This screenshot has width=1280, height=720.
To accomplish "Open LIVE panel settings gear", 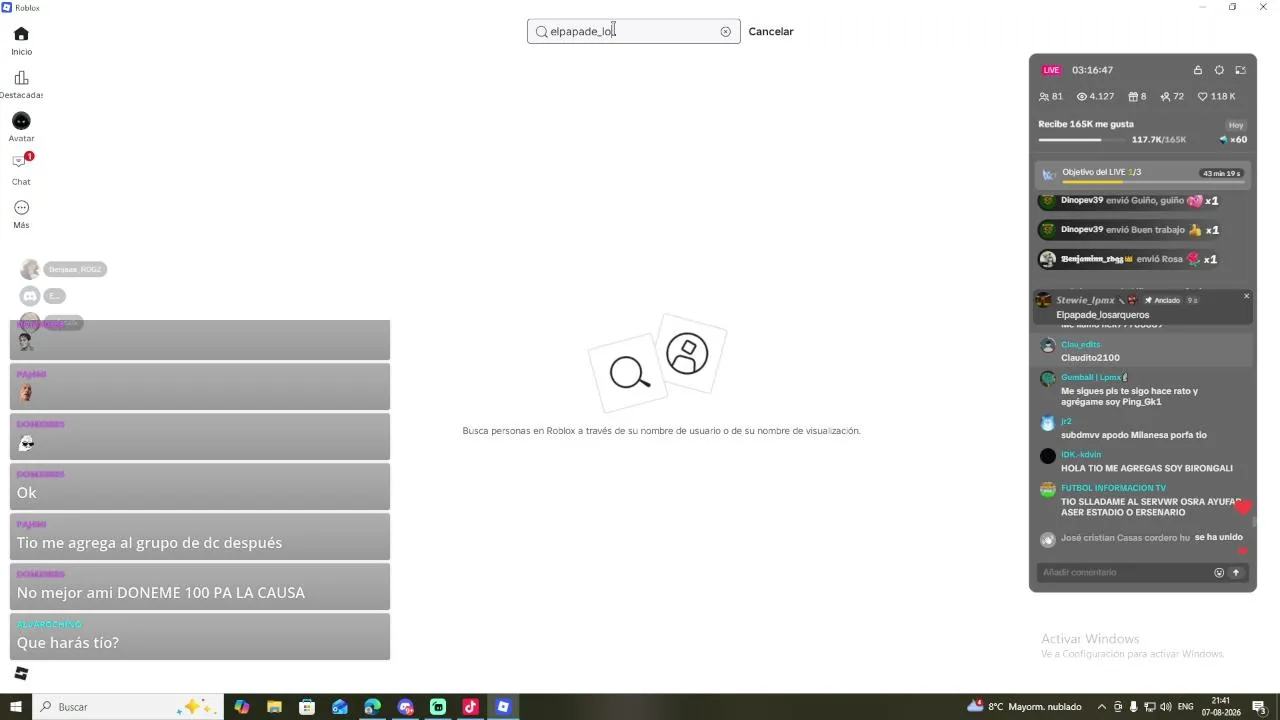I will point(1219,70).
